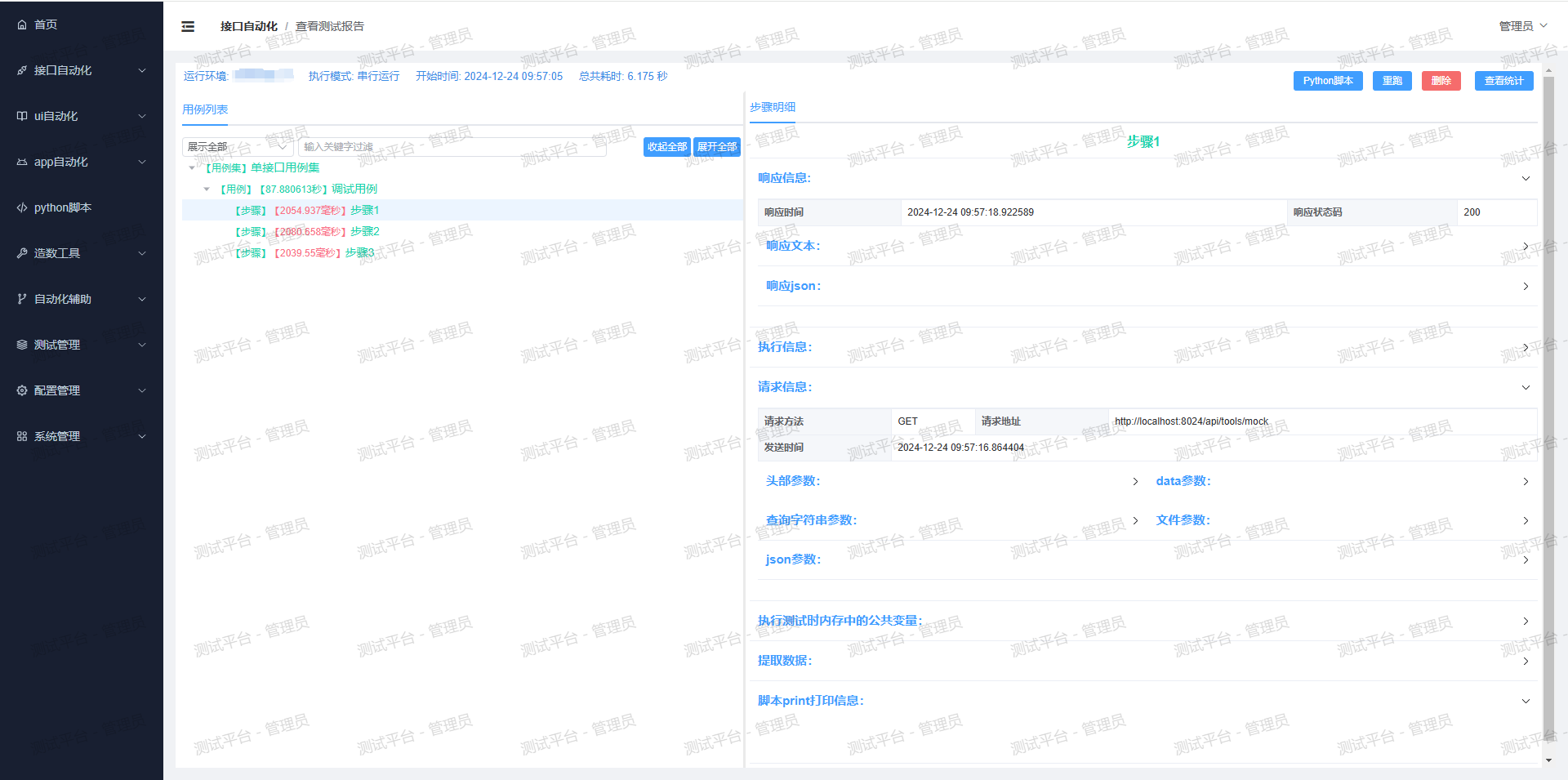Click the 接口自动化 sidebar icon

click(x=22, y=70)
